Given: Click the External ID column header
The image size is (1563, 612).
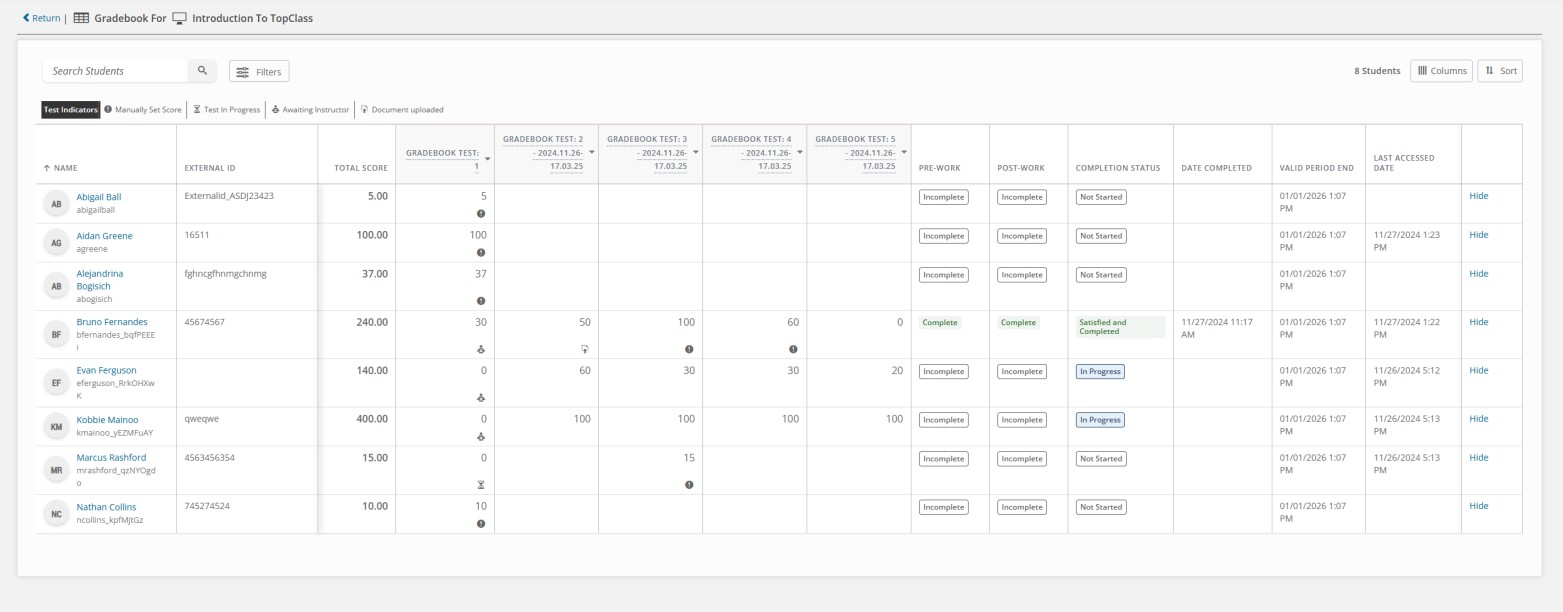Looking at the screenshot, I should point(210,168).
